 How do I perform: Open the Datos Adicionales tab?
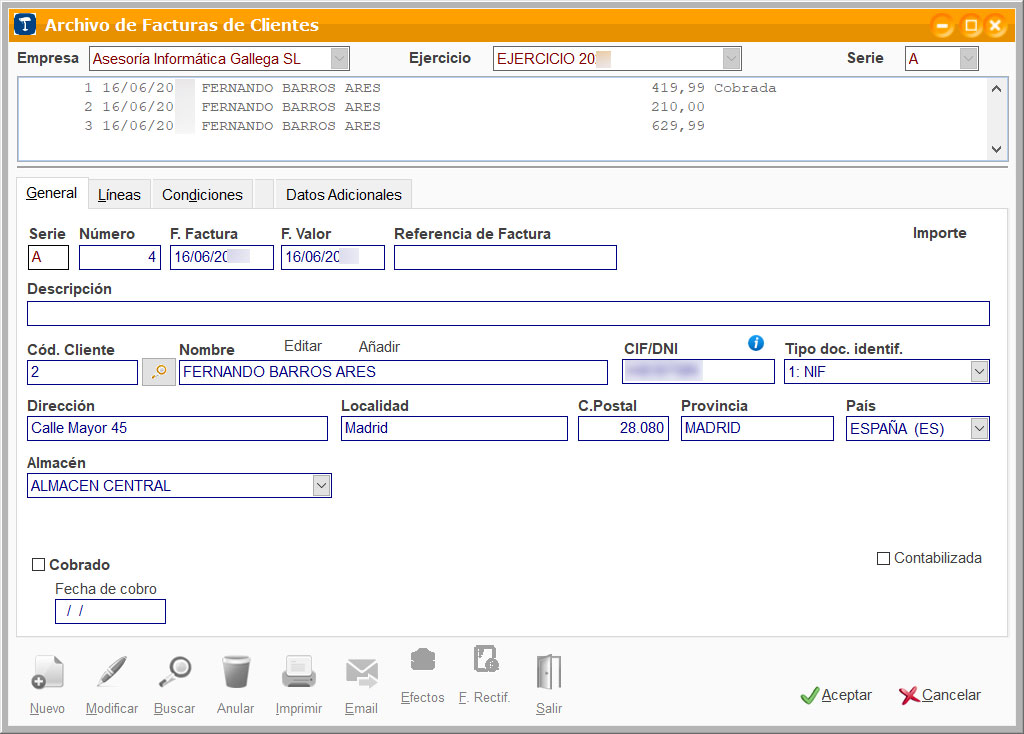344,195
